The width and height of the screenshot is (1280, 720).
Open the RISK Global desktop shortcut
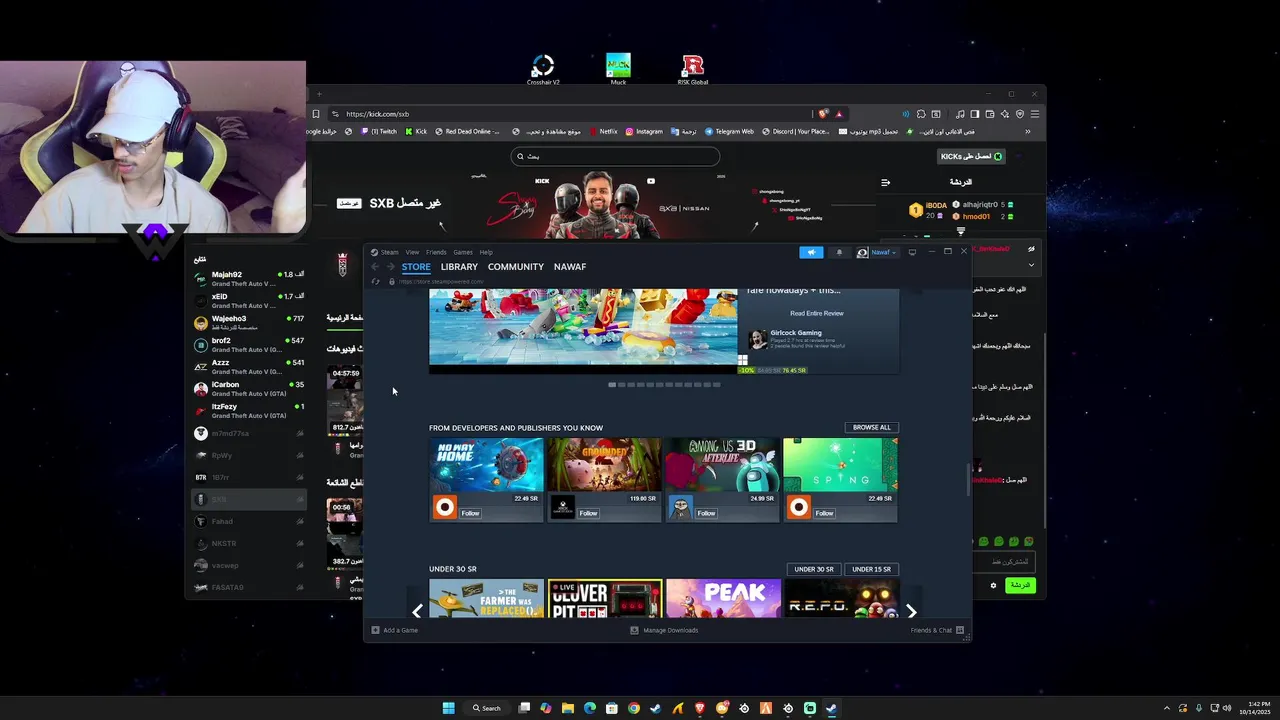point(693,69)
